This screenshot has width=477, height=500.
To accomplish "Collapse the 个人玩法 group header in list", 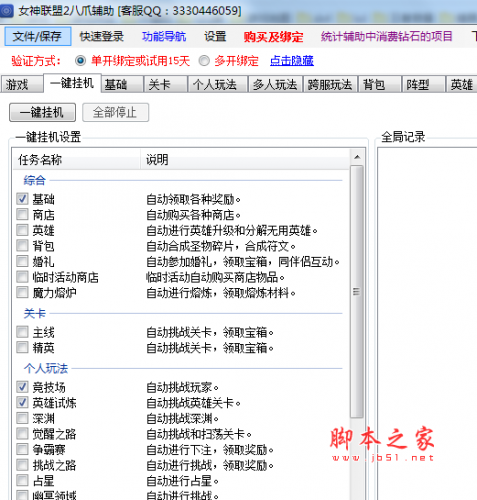I will click(x=46, y=368).
